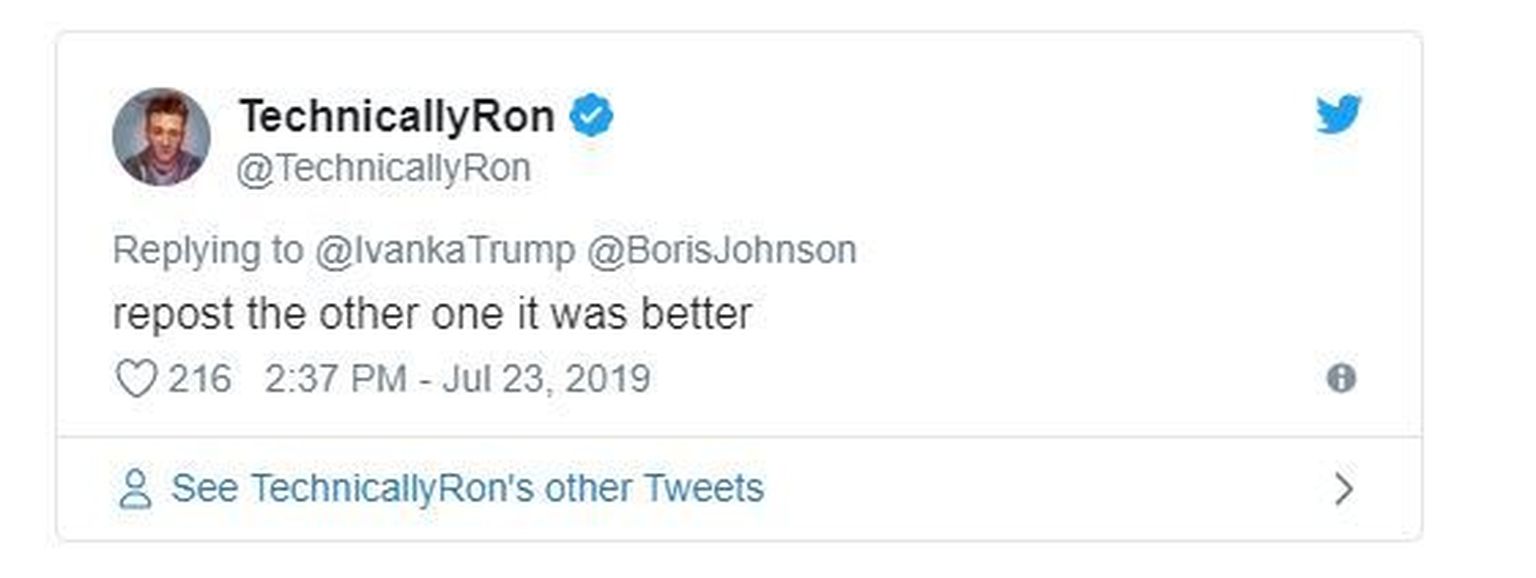The image size is (1536, 578).
Task: Click the Twitter bird logo
Action: click(x=1338, y=114)
